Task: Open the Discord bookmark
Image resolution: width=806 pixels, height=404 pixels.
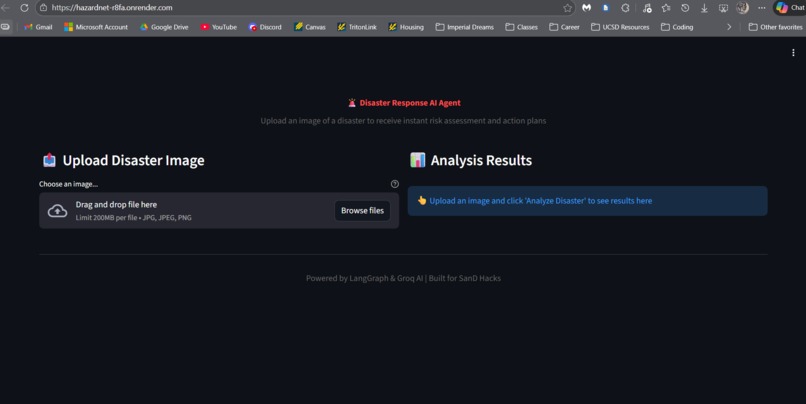Action: [265, 27]
